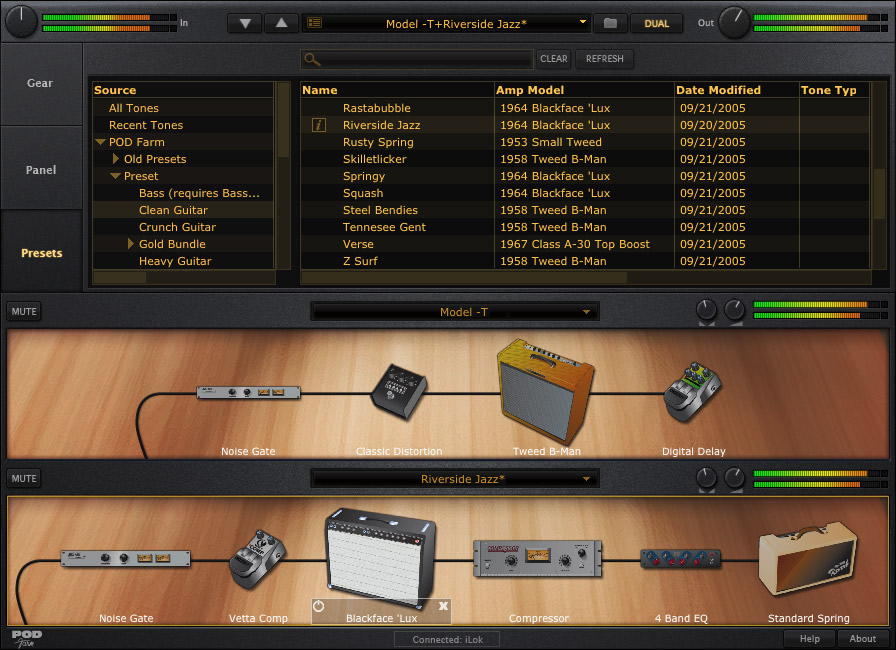
Task: Select the Z Surf preset row
Action: point(585,261)
